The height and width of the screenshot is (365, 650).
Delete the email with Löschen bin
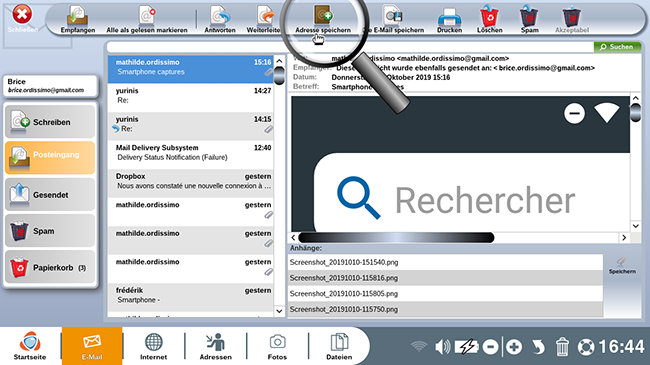tap(490, 19)
